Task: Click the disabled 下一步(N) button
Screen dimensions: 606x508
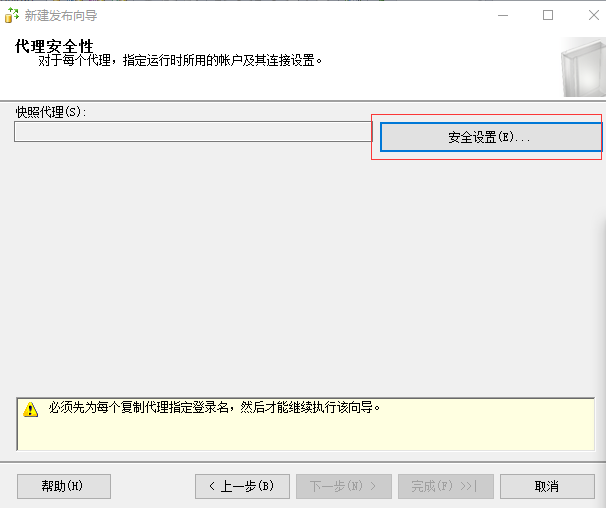Action: point(344,486)
